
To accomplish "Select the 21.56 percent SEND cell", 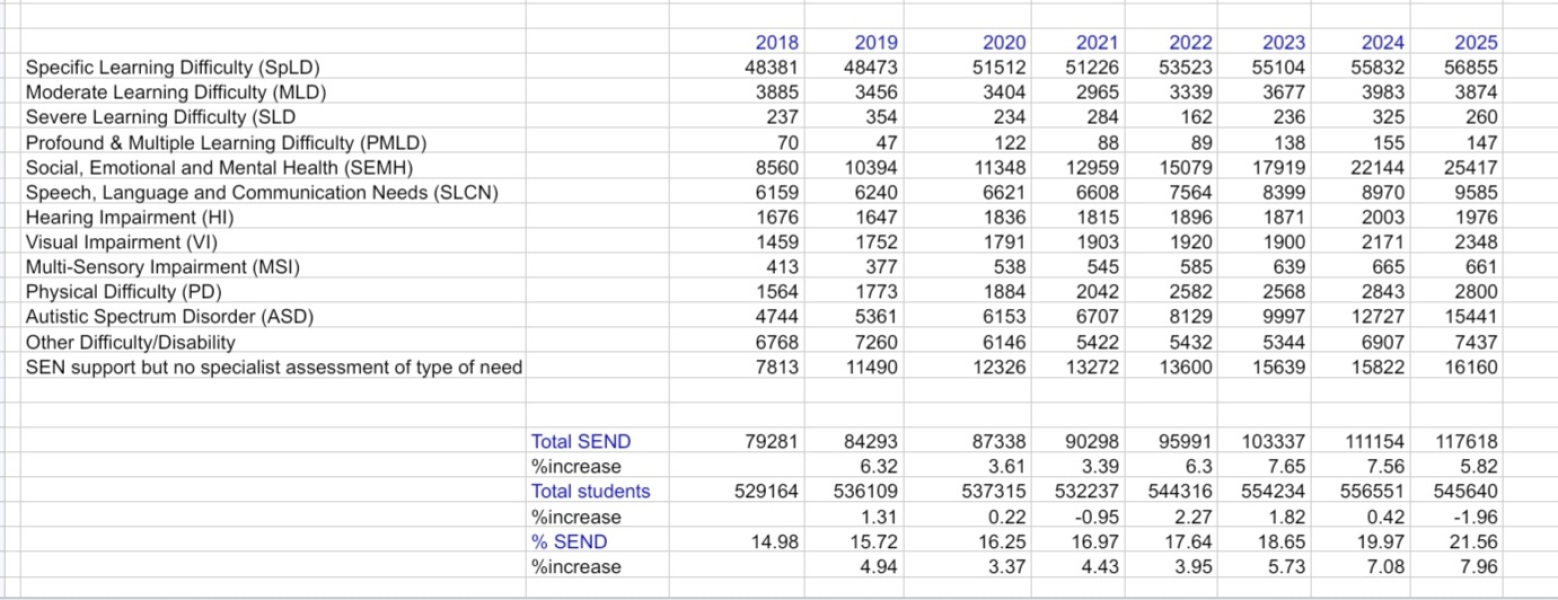I will pyautogui.click(x=1476, y=542).
